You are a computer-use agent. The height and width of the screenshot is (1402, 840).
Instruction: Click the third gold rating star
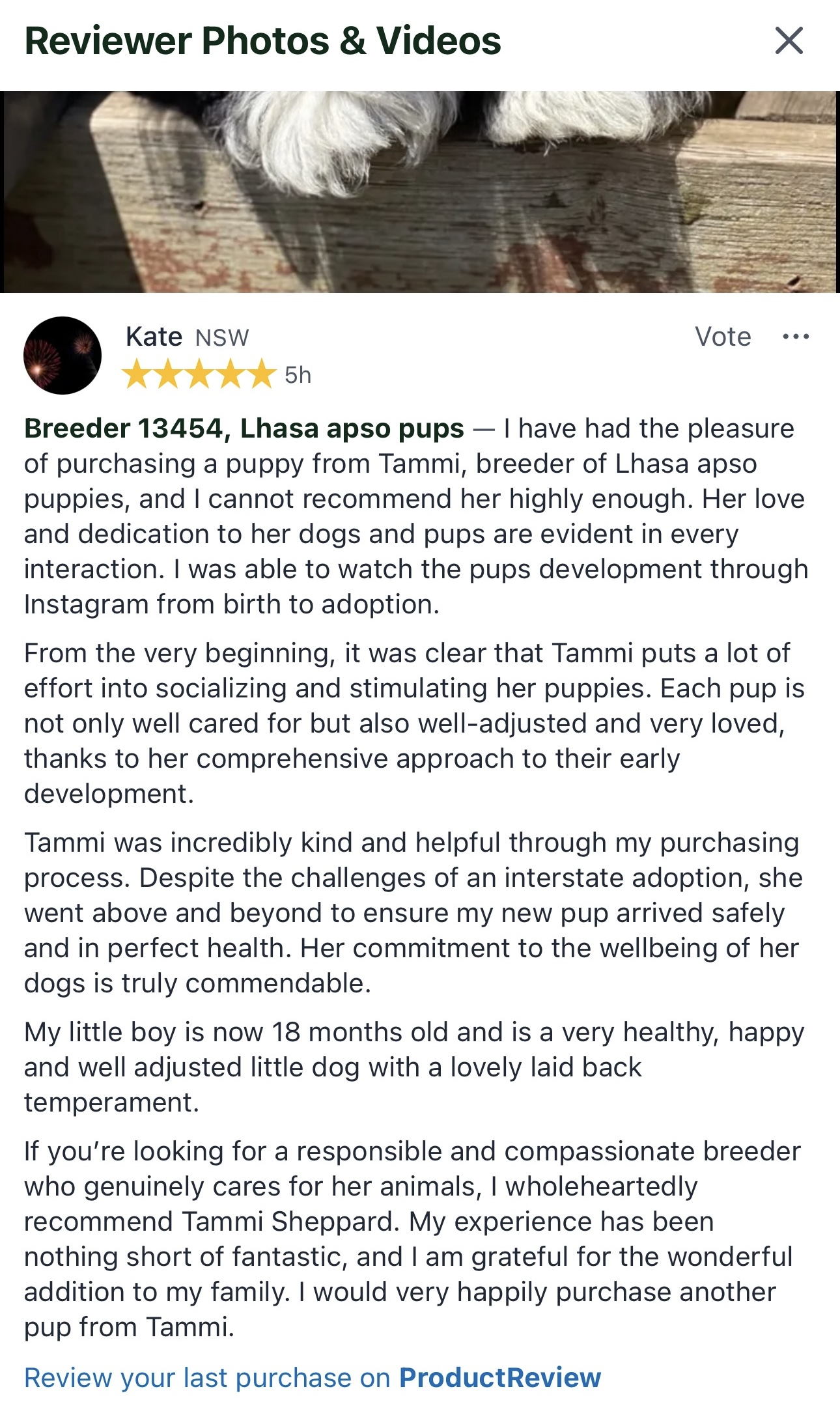coord(199,375)
